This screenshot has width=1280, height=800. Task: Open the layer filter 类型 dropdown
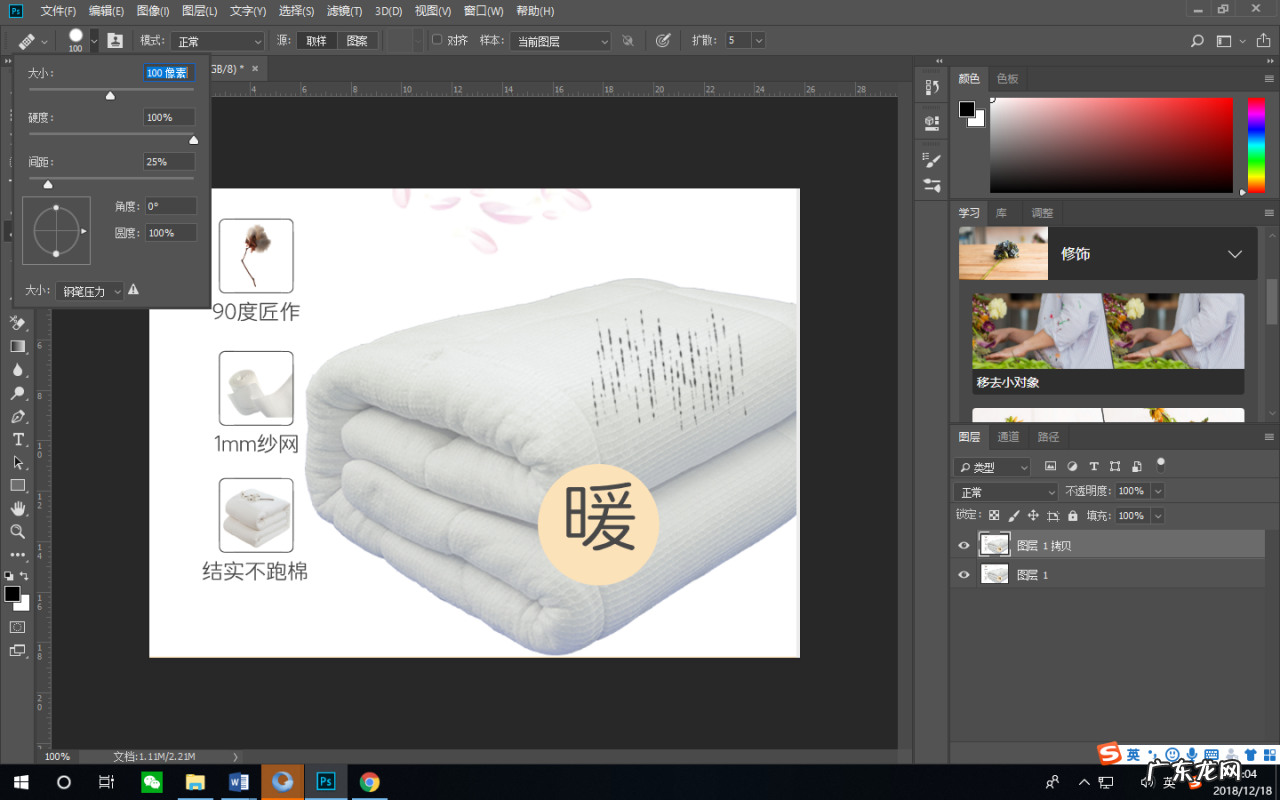990,466
